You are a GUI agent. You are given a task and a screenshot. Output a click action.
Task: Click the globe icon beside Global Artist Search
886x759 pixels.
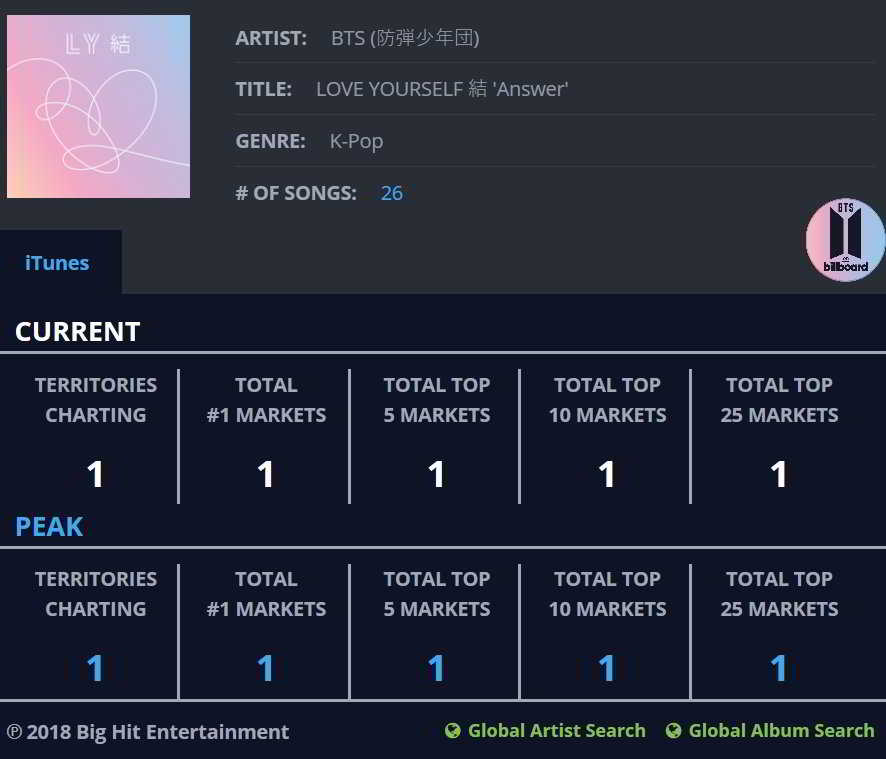[x=453, y=731]
